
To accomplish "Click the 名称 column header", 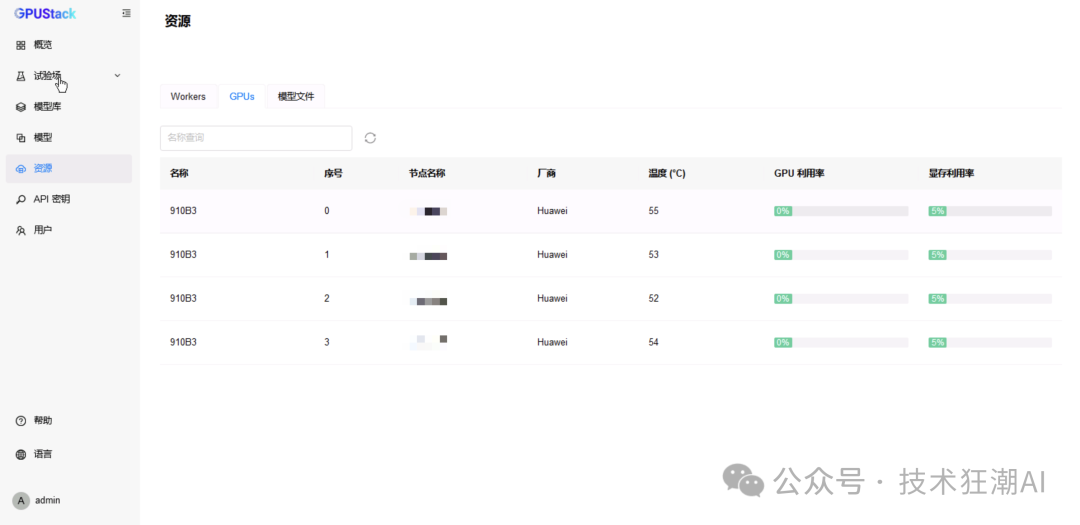I will [179, 174].
